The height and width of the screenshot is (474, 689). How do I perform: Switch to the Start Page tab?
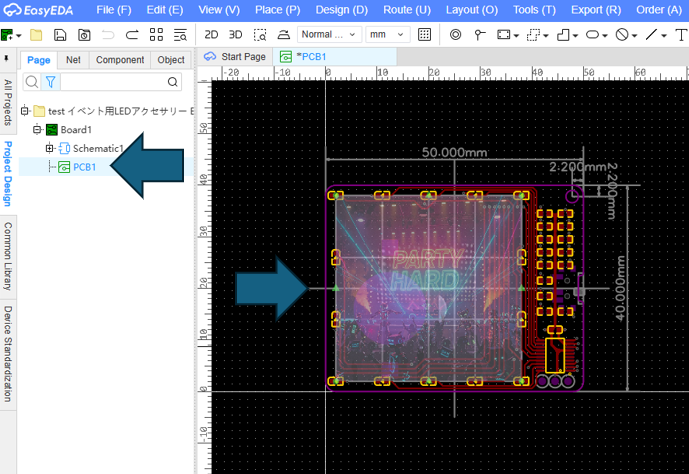pos(236,57)
